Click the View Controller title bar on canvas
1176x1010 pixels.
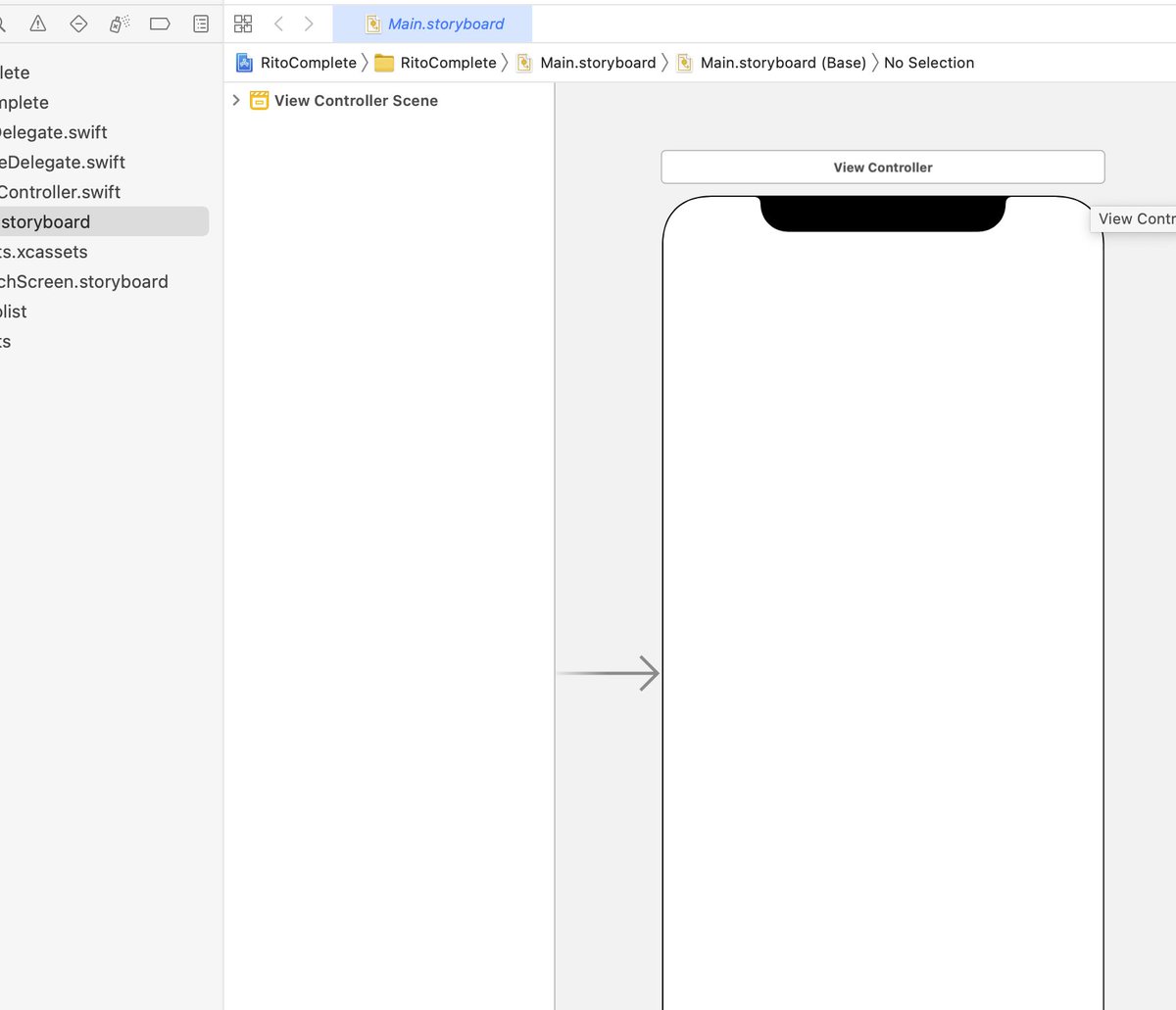point(883,167)
